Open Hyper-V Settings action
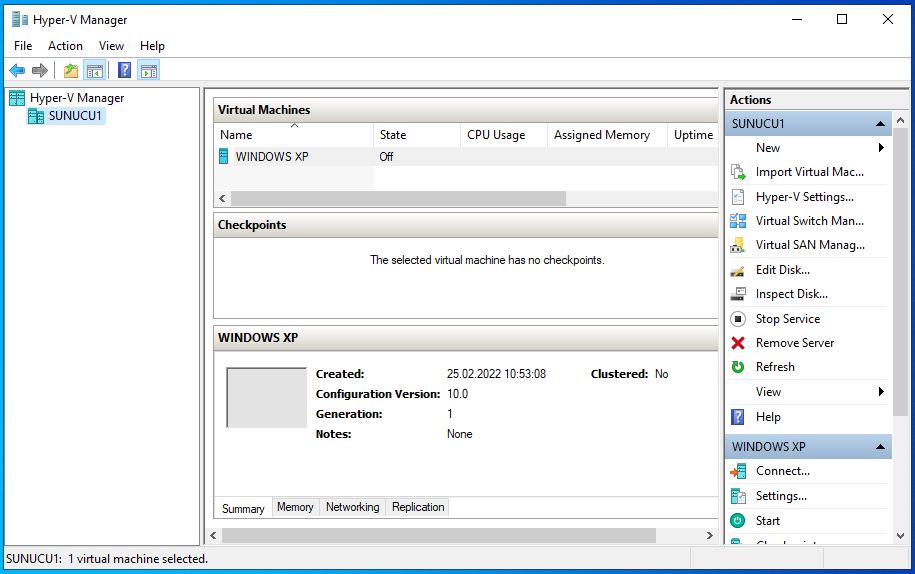 [805, 197]
